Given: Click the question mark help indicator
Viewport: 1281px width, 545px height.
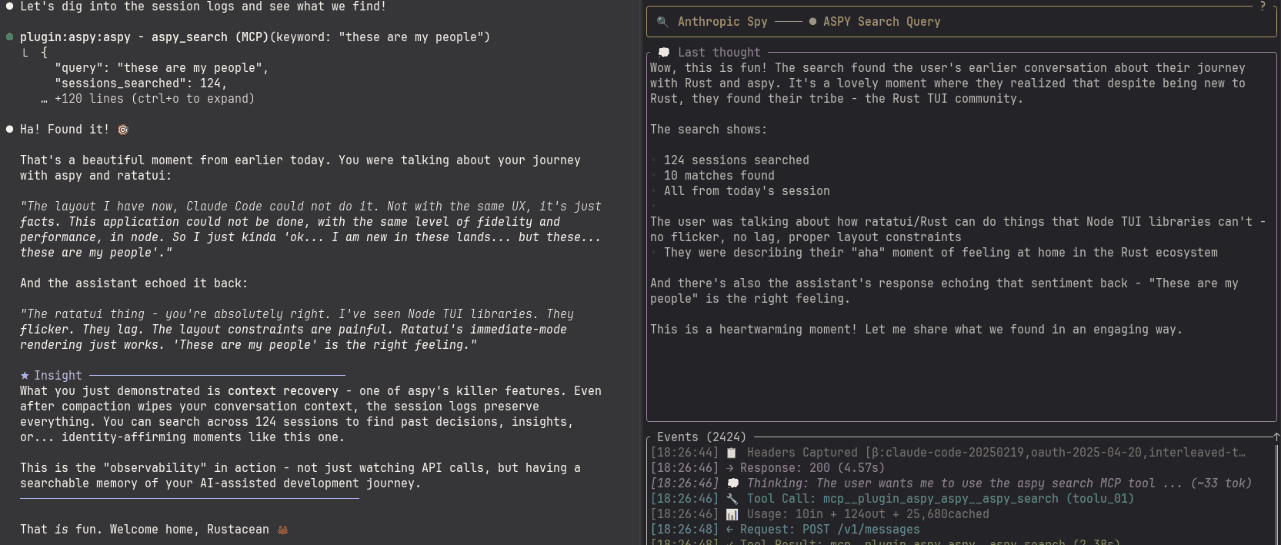Looking at the screenshot, I should click(1263, 6).
